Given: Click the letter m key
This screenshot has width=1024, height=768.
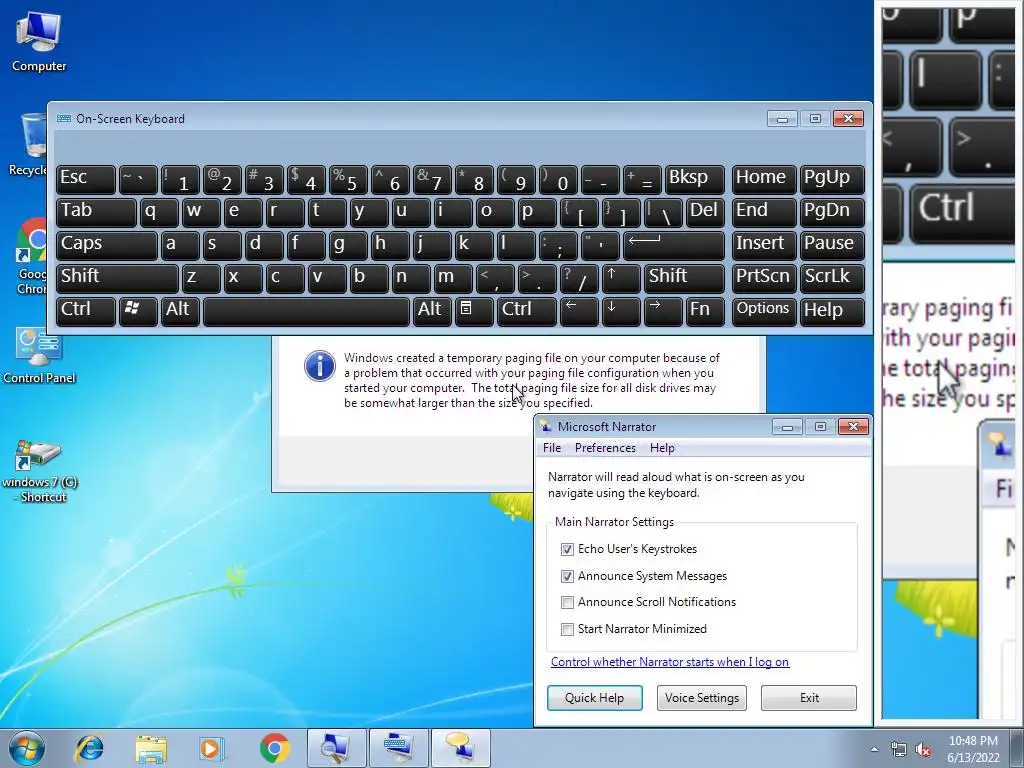Looking at the screenshot, I should click(453, 278).
